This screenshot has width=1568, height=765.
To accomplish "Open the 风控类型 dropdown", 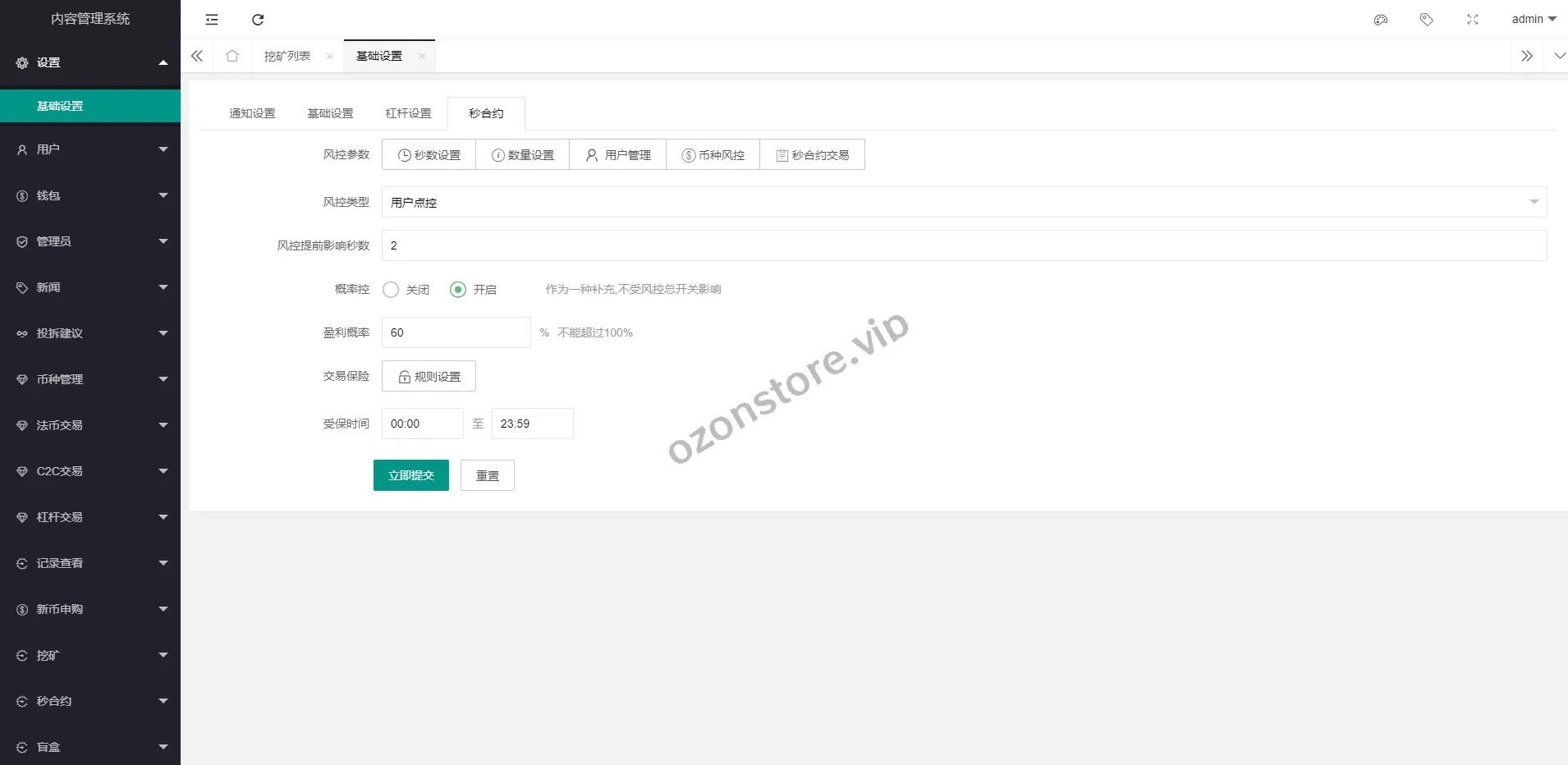I will 964,202.
